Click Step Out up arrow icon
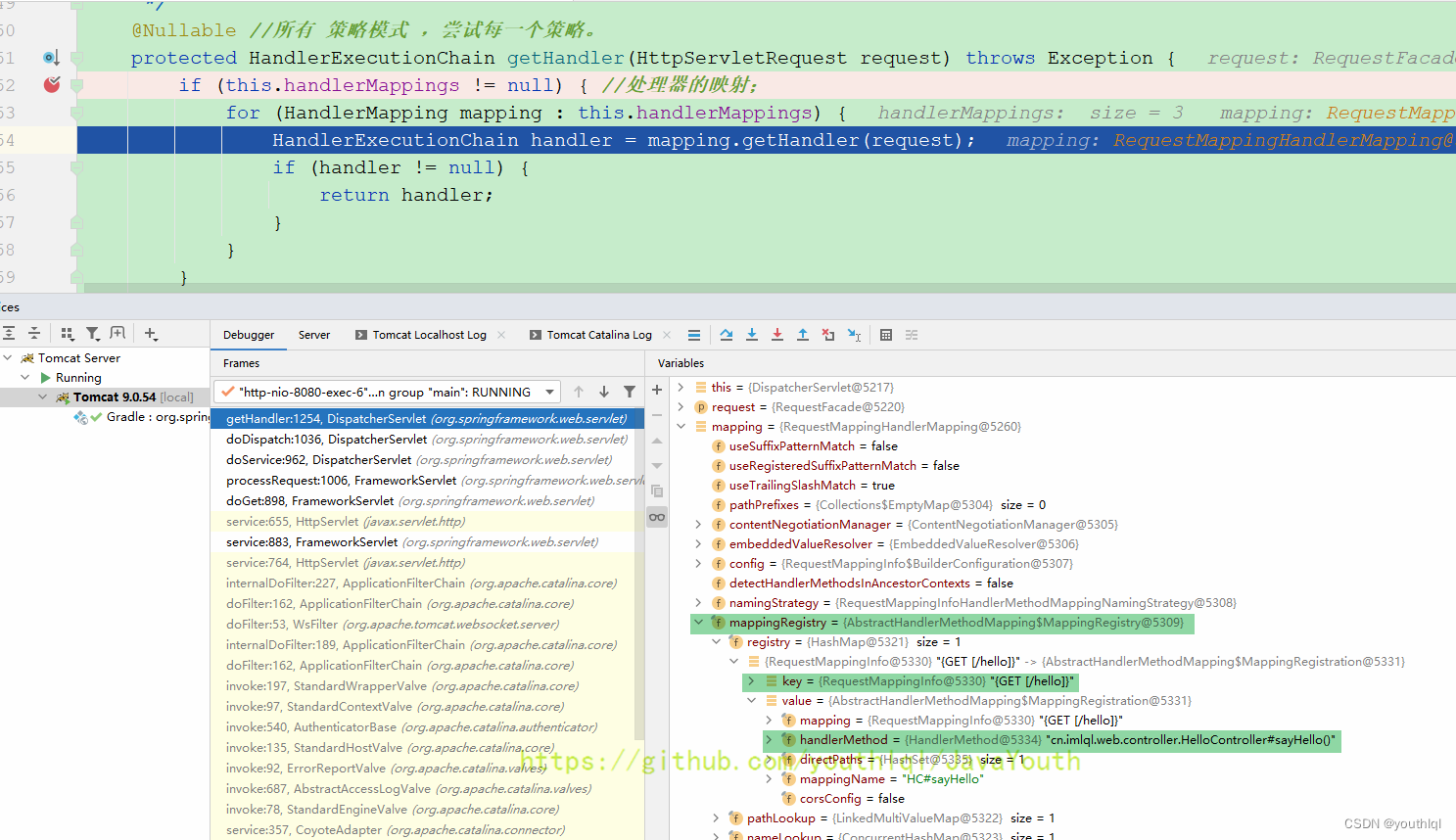The height and width of the screenshot is (840, 1456). (803, 335)
